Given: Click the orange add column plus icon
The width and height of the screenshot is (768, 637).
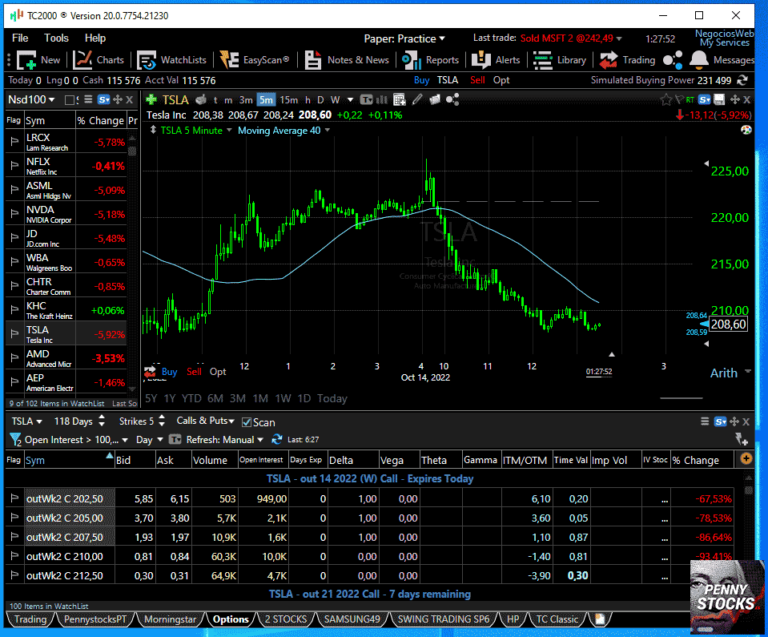Looking at the screenshot, I should coord(745,459).
